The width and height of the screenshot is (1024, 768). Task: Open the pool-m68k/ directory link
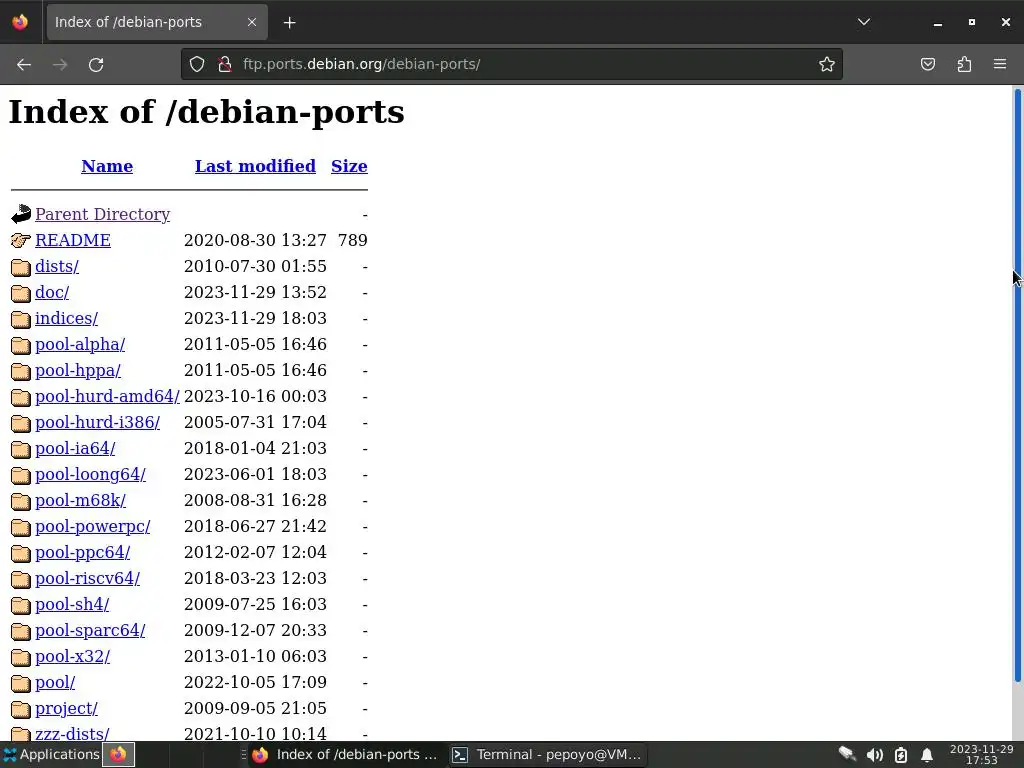[x=80, y=500]
